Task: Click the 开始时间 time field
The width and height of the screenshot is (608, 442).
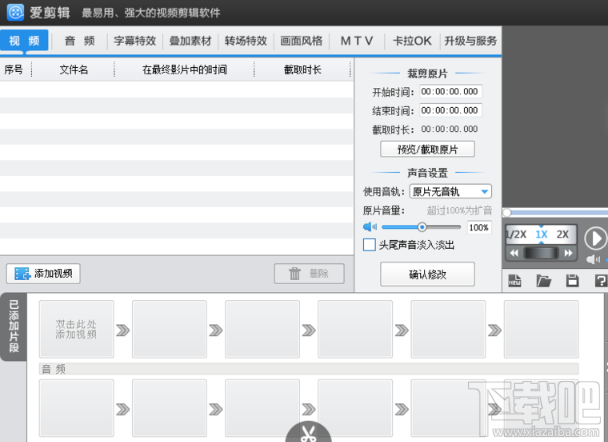Action: click(451, 92)
